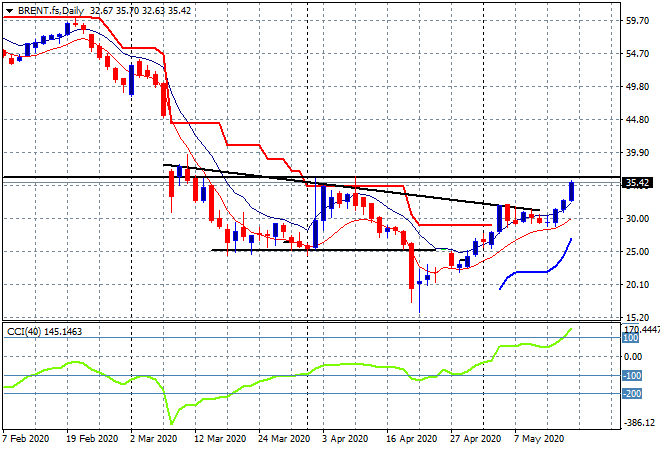This screenshot has height=450, width=660.
Task: Select the green CCI indicator line
Action: 300,373
